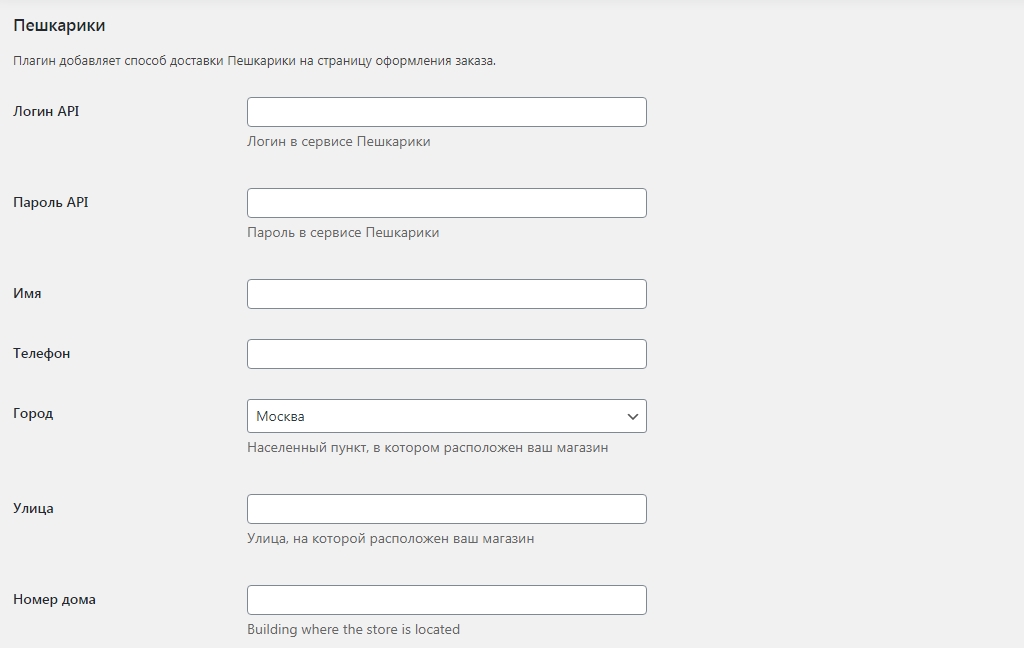Click the Имя field label
The width and height of the screenshot is (1024, 648).
tap(27, 294)
